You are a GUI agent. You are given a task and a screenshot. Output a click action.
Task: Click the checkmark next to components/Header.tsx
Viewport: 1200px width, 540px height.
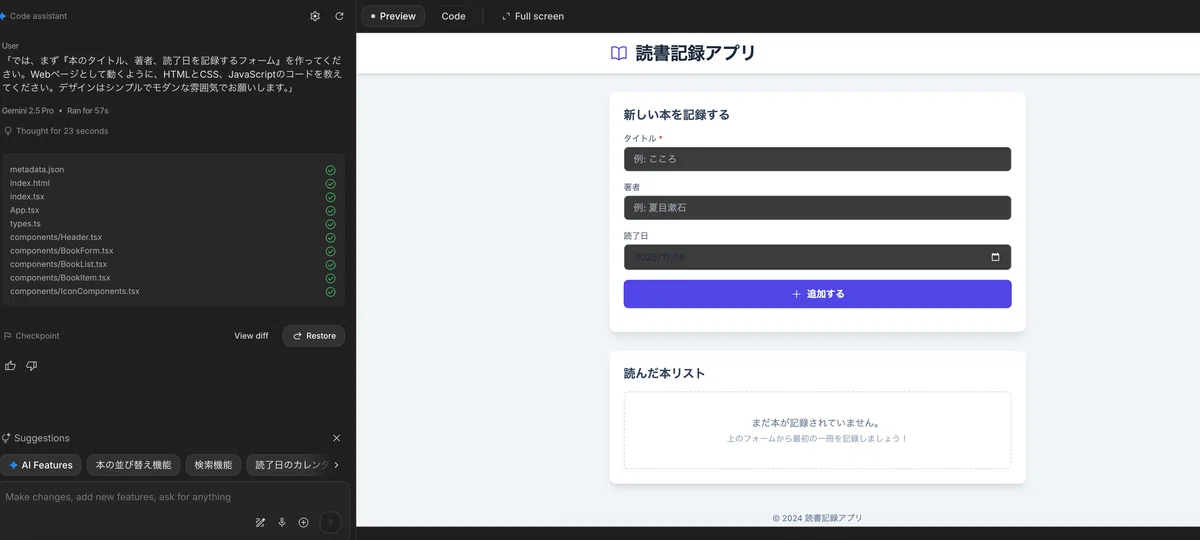point(330,237)
